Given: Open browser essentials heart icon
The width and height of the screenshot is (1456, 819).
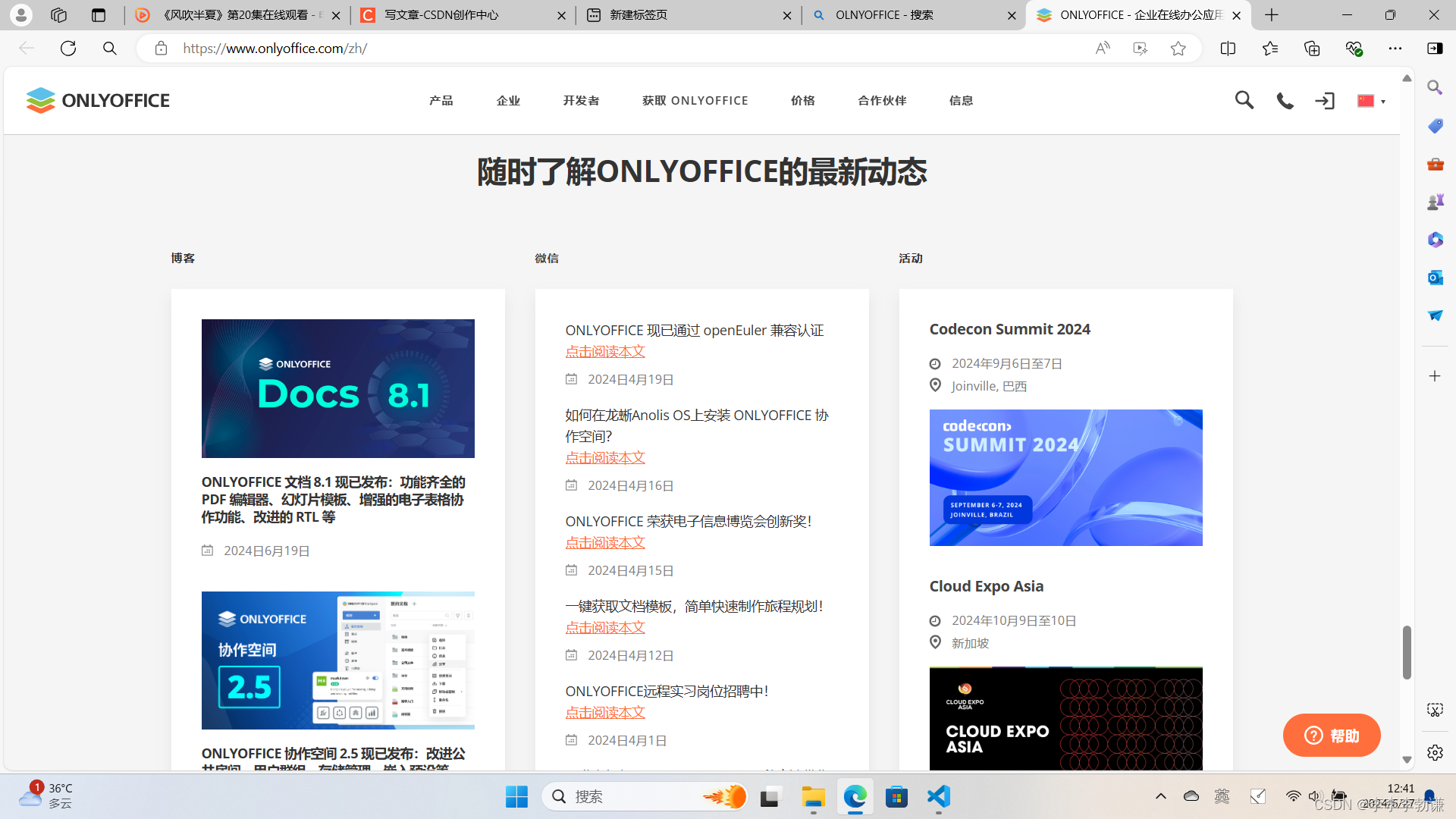Looking at the screenshot, I should tap(1354, 49).
